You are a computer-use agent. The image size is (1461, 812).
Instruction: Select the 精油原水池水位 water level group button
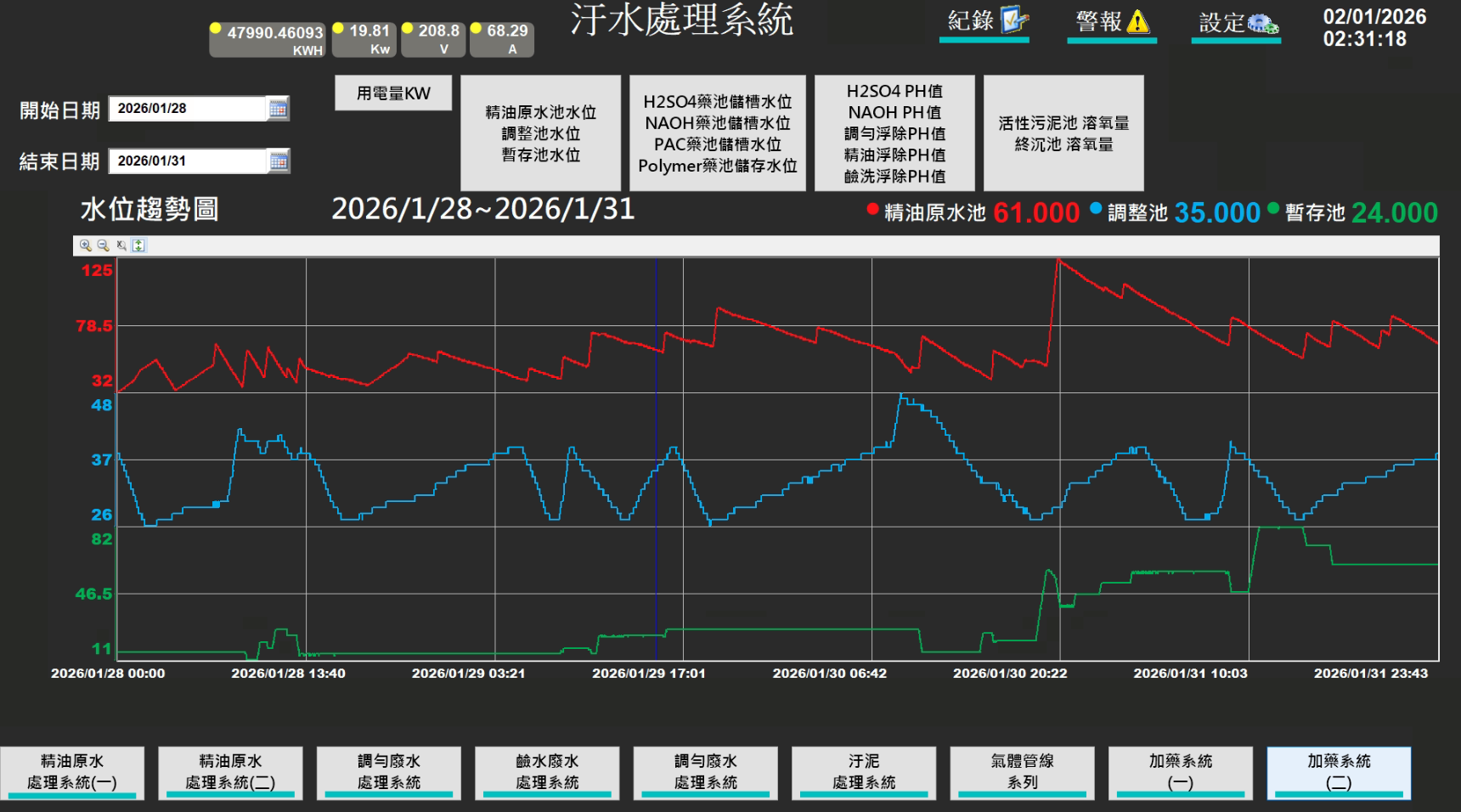(540, 133)
